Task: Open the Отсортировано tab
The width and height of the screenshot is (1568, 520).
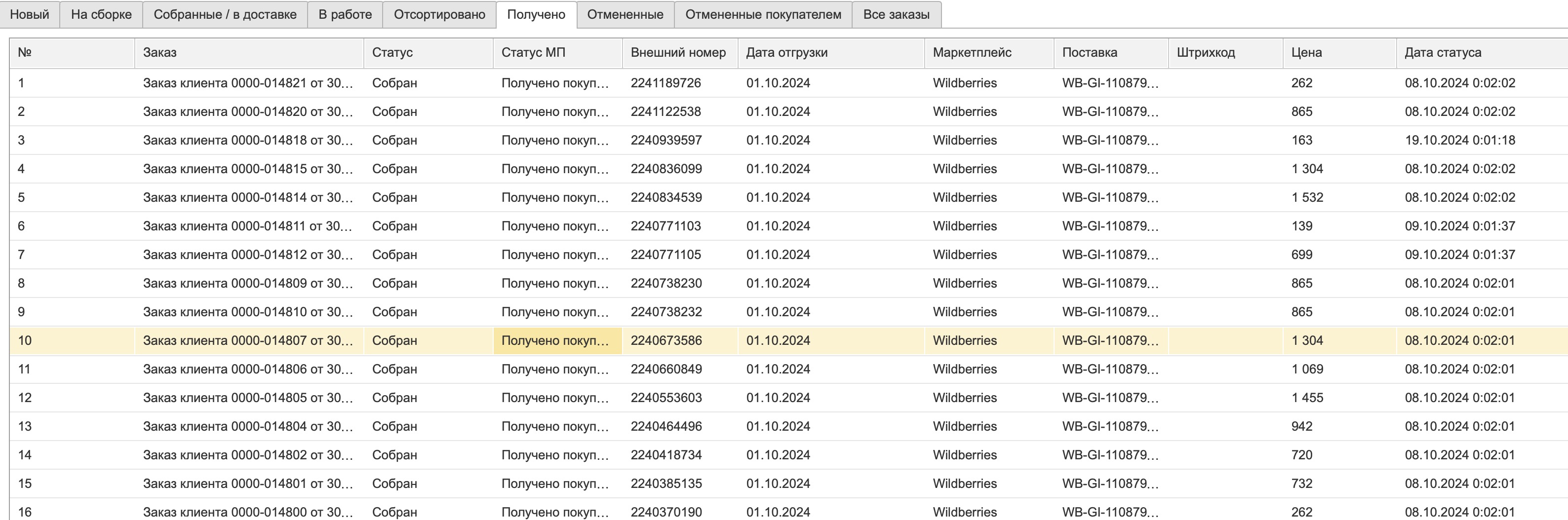Action: click(439, 15)
